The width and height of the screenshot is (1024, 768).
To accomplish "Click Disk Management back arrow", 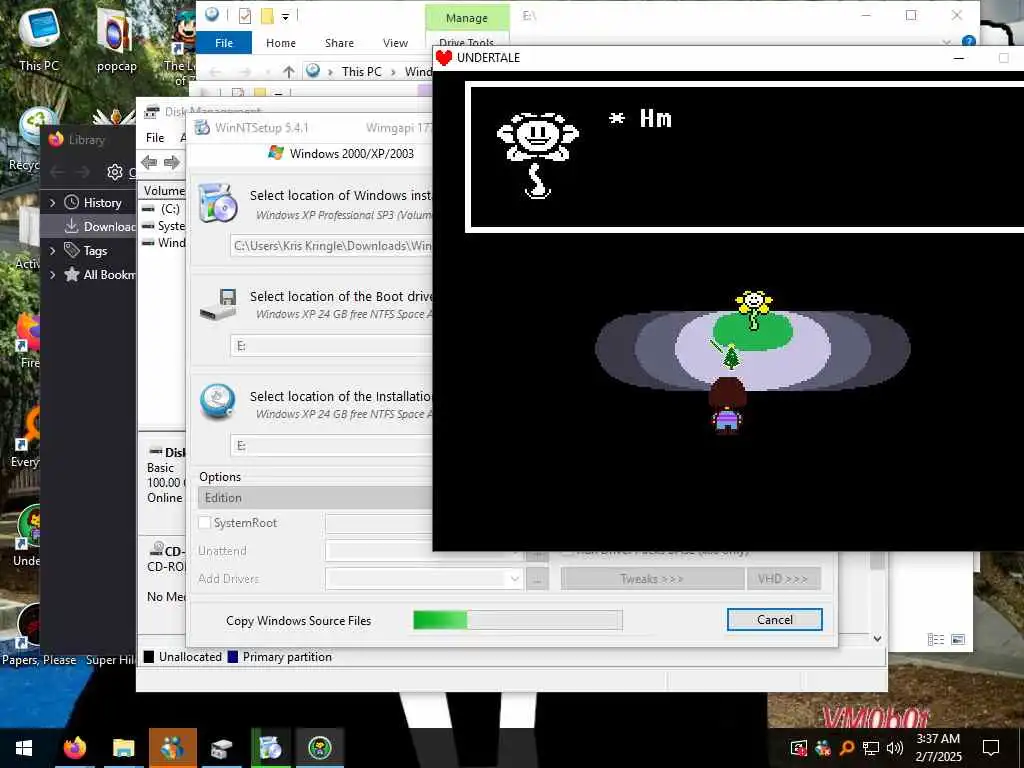I will point(149,162).
